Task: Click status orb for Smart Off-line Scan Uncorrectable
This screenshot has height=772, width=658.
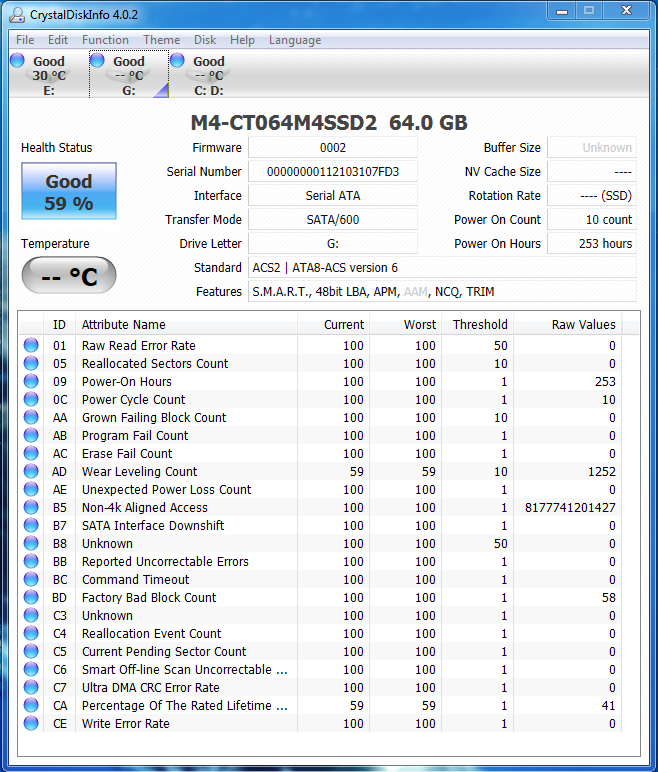Action: pyautogui.click(x=31, y=670)
